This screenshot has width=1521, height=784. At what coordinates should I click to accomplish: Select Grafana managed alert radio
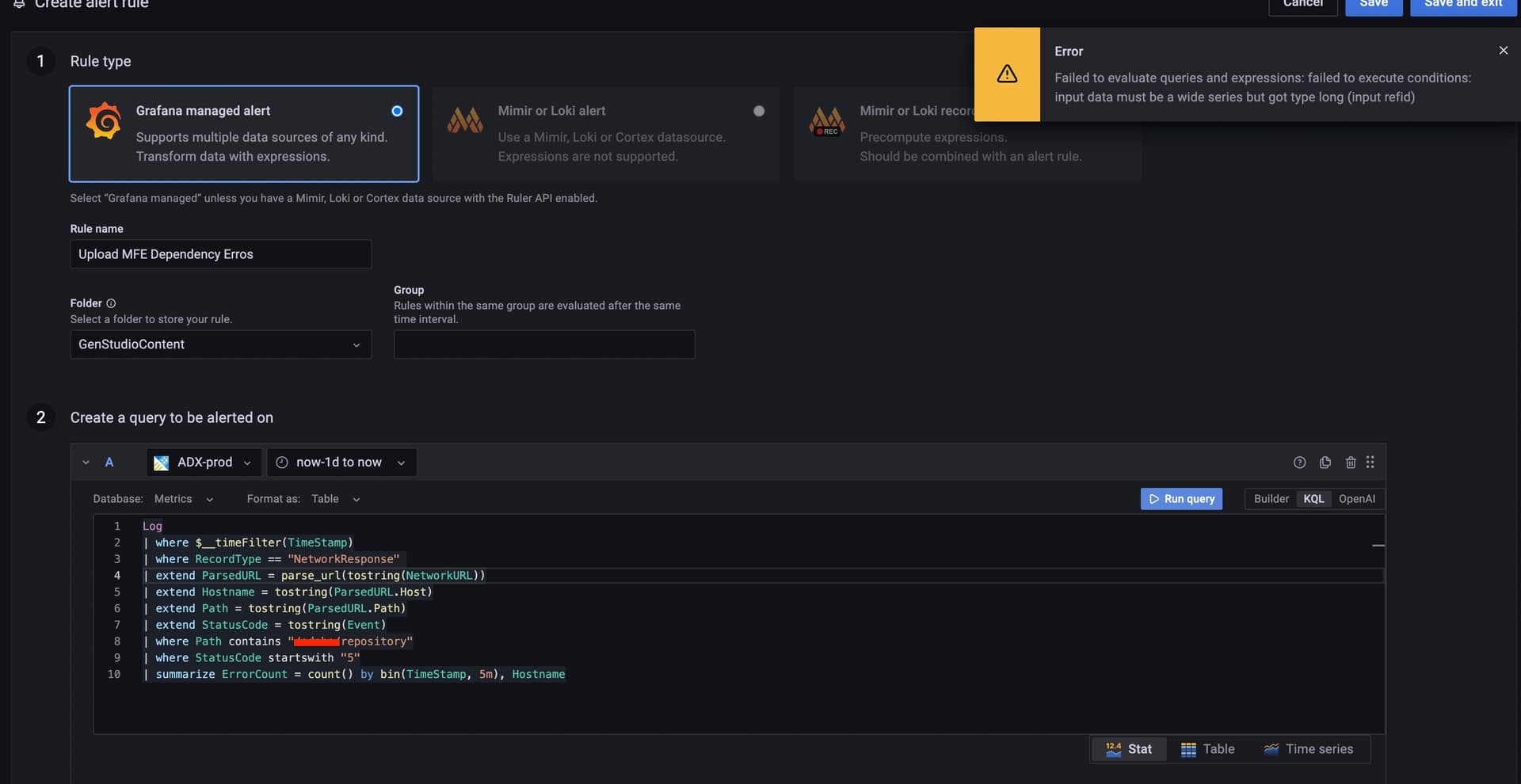[x=397, y=111]
